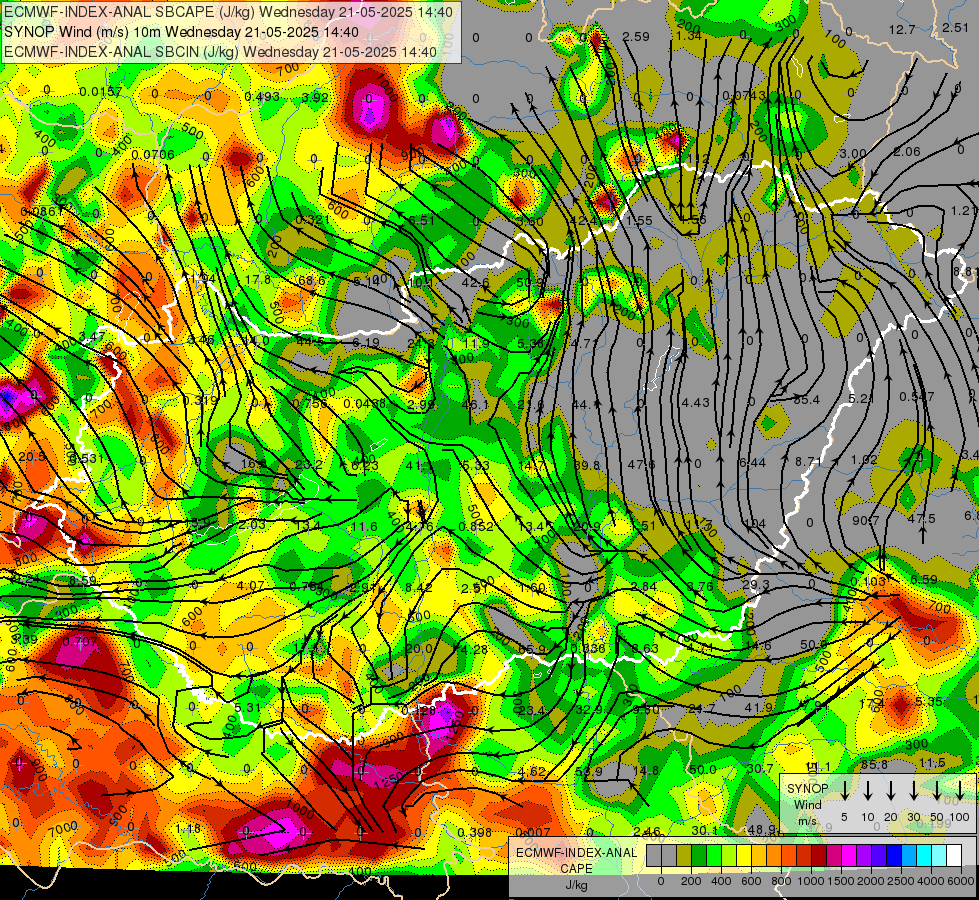Click the 104 value on the map
This screenshot has height=900, width=979.
tap(755, 523)
